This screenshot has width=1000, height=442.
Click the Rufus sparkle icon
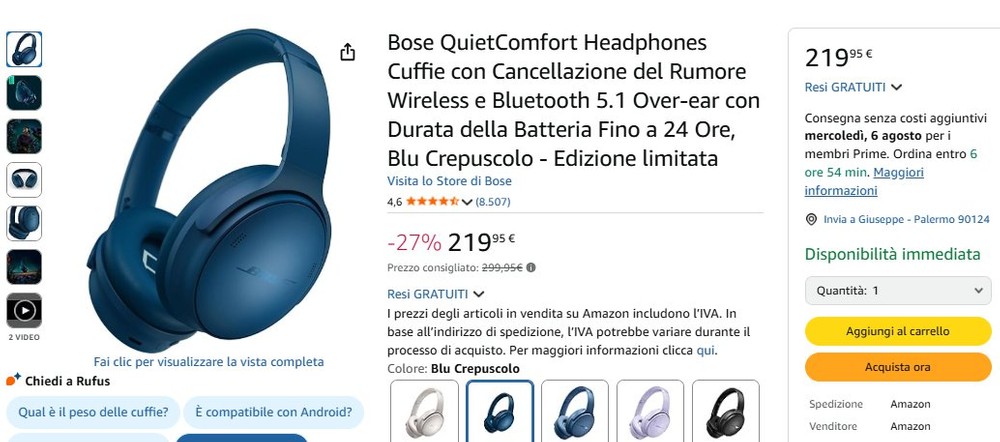(x=13, y=379)
